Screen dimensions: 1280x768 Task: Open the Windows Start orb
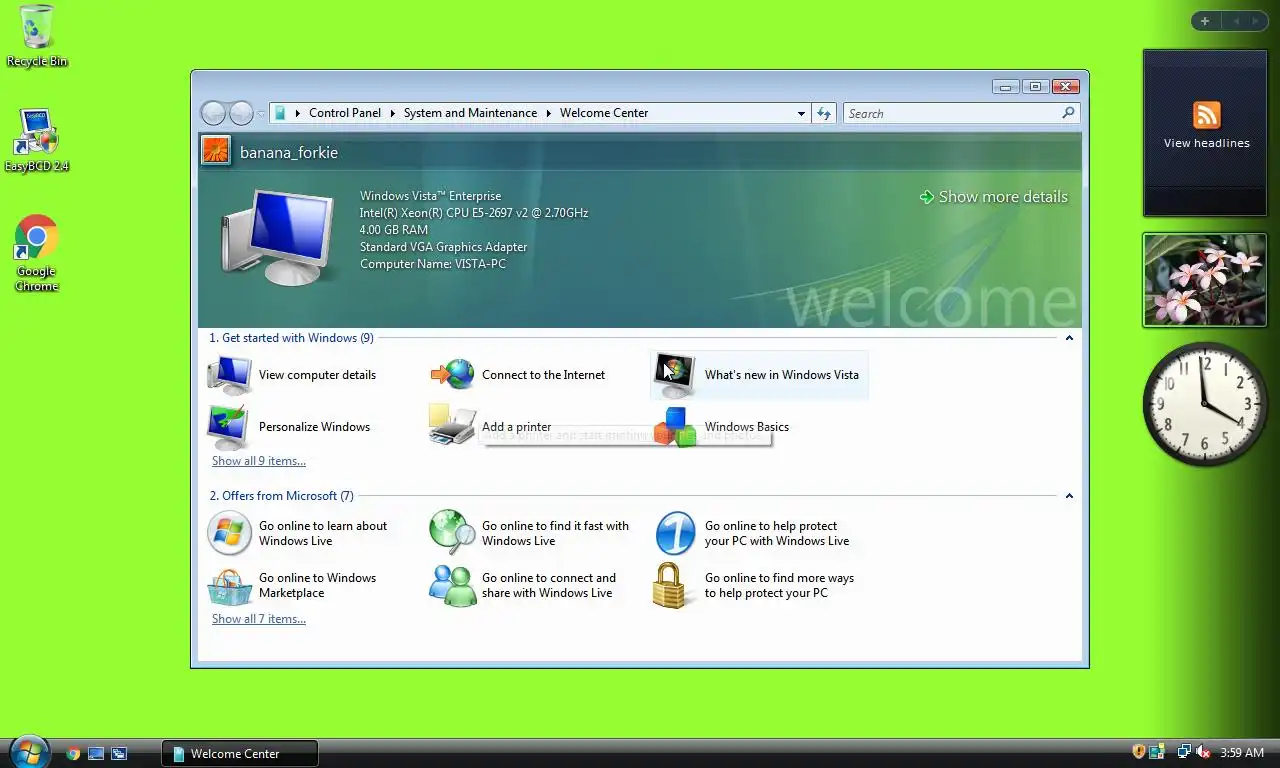(29, 751)
